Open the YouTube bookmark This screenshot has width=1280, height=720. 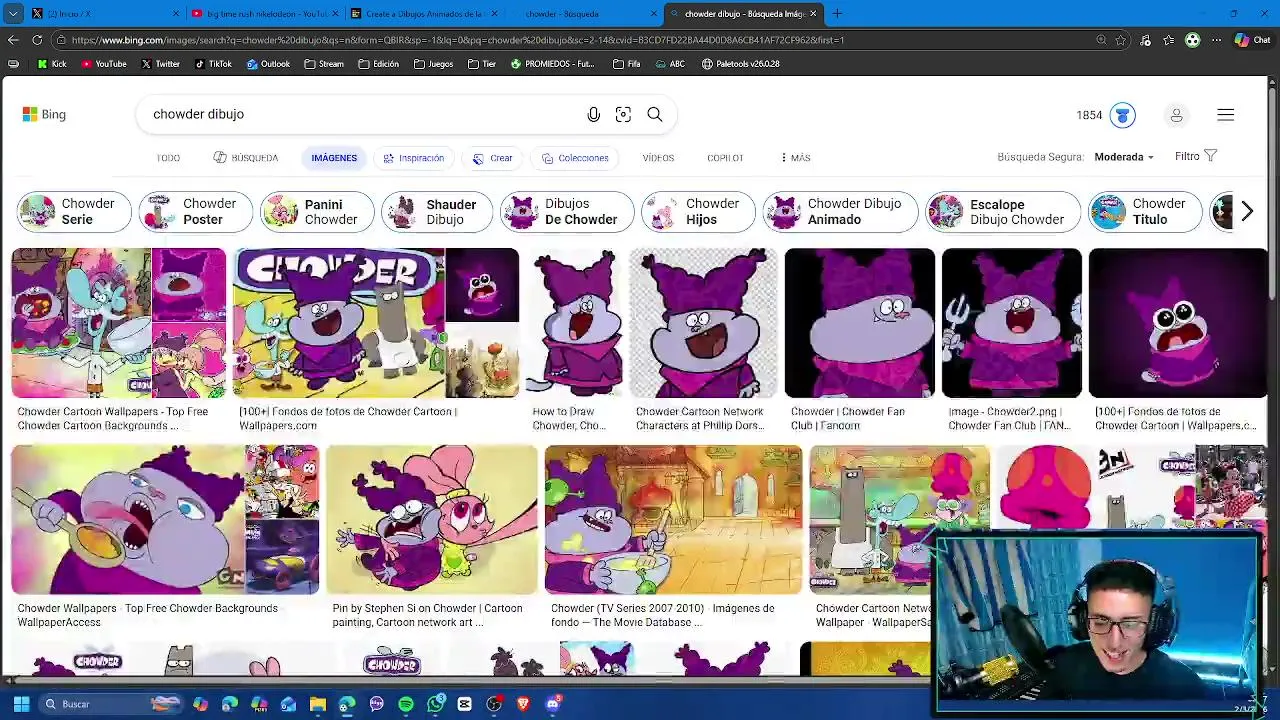click(x=104, y=64)
